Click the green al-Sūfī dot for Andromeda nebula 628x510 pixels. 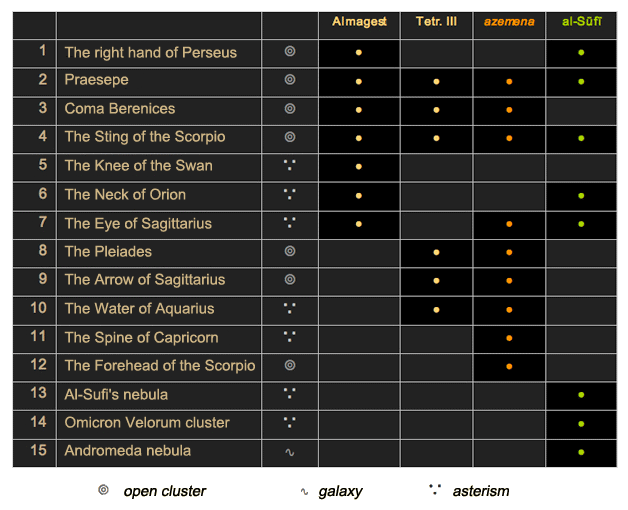click(x=581, y=452)
